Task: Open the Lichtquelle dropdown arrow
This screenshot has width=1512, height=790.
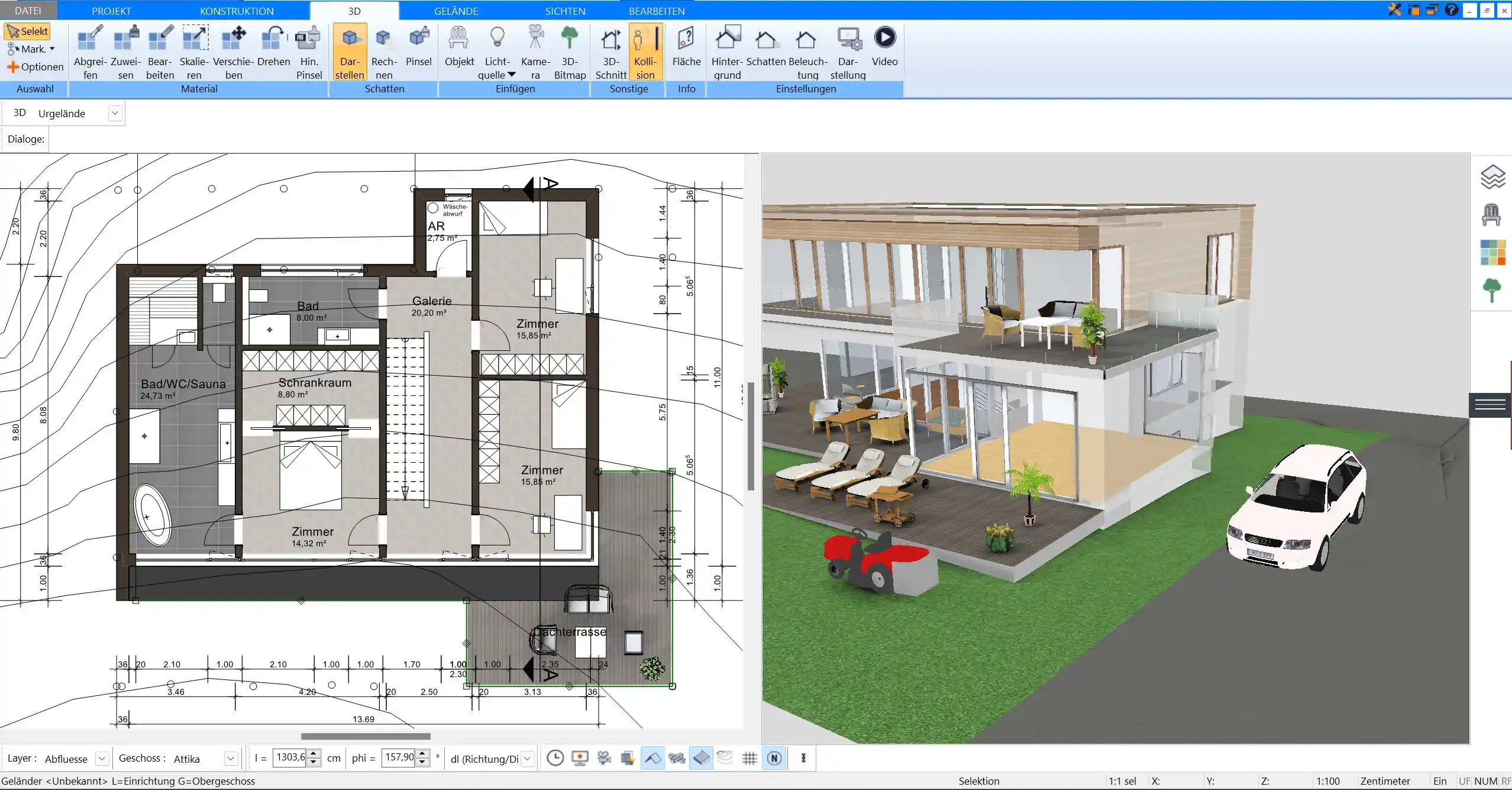Action: click(x=512, y=75)
